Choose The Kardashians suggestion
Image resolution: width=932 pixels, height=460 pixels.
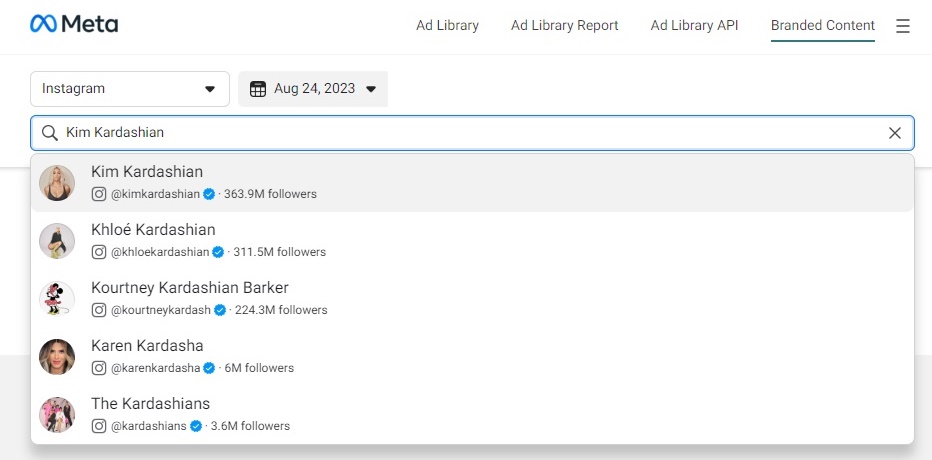(473, 415)
